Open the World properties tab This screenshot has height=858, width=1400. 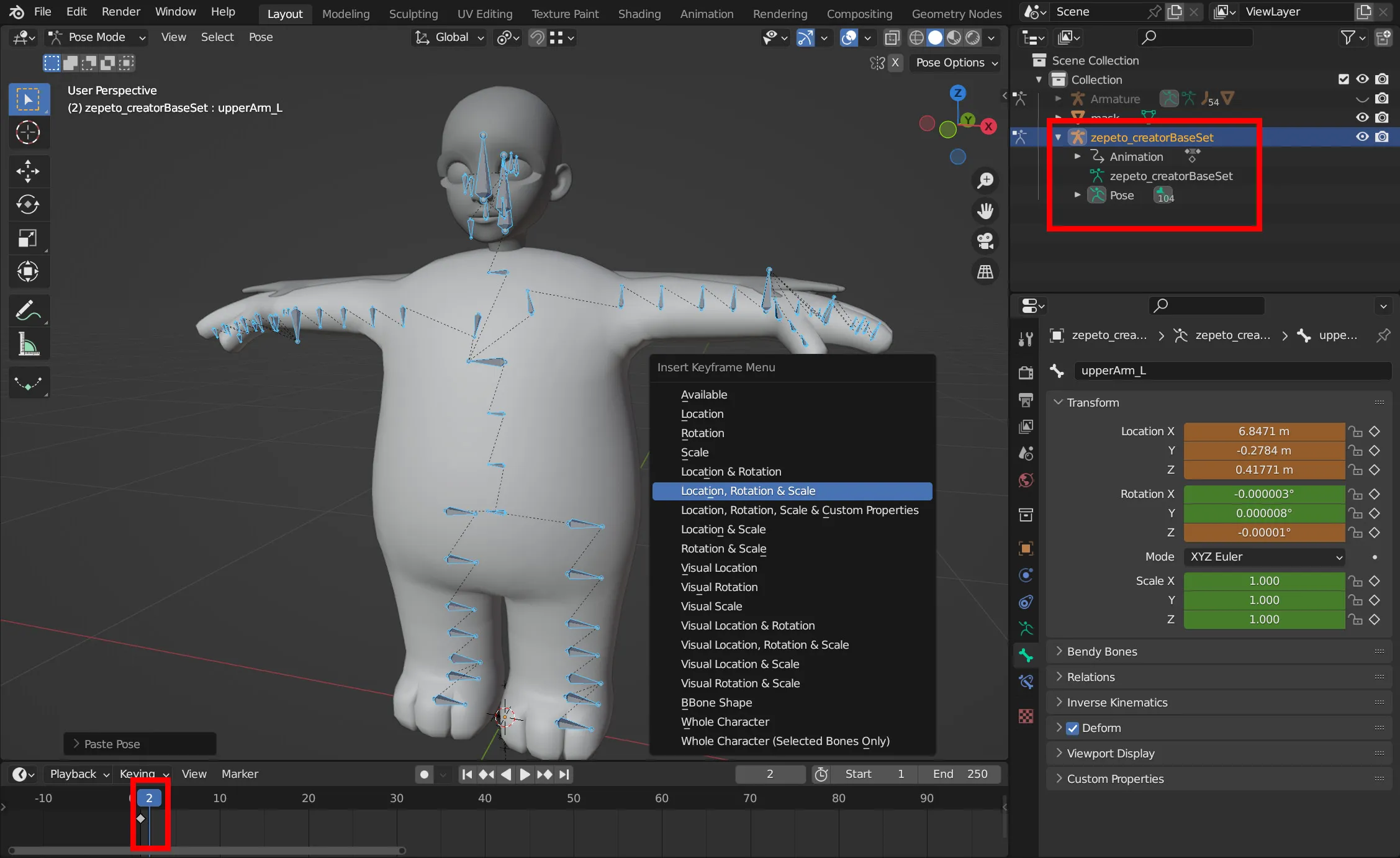pyautogui.click(x=1026, y=481)
